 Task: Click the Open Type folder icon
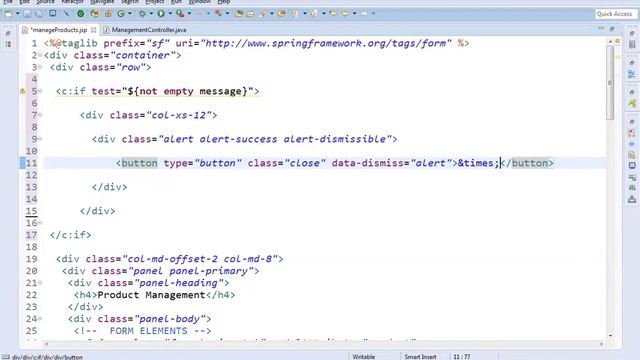coord(239,14)
